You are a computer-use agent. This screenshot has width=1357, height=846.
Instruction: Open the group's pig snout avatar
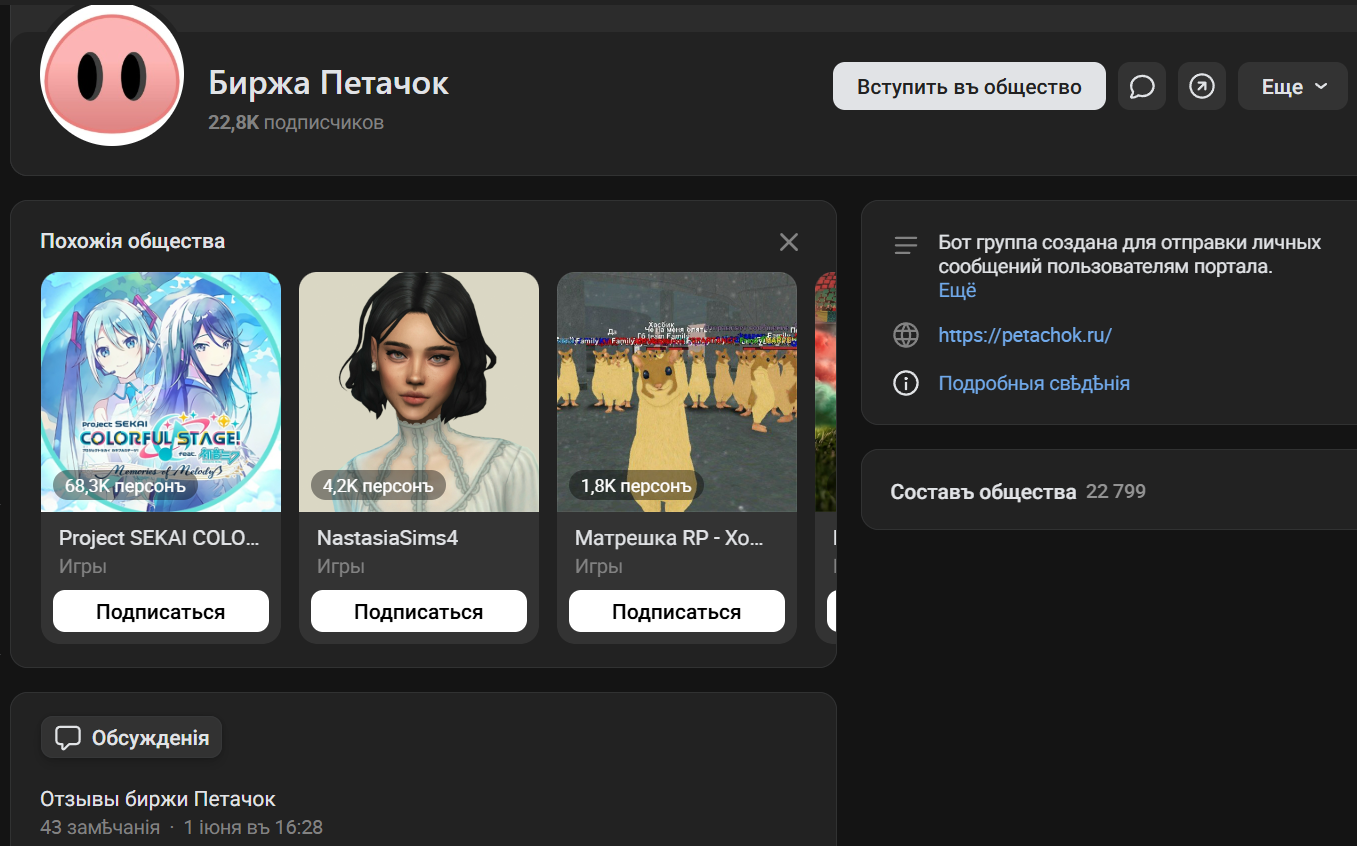pos(112,74)
